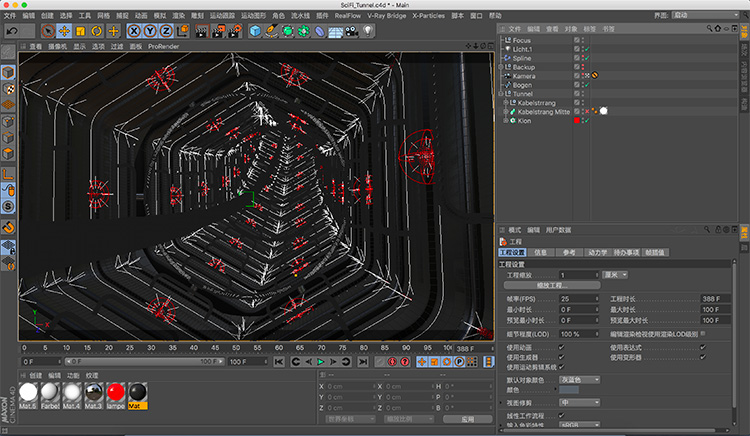
Task: Open the 缩放比例 dropdown in coordinates panel
Action: tap(409, 419)
